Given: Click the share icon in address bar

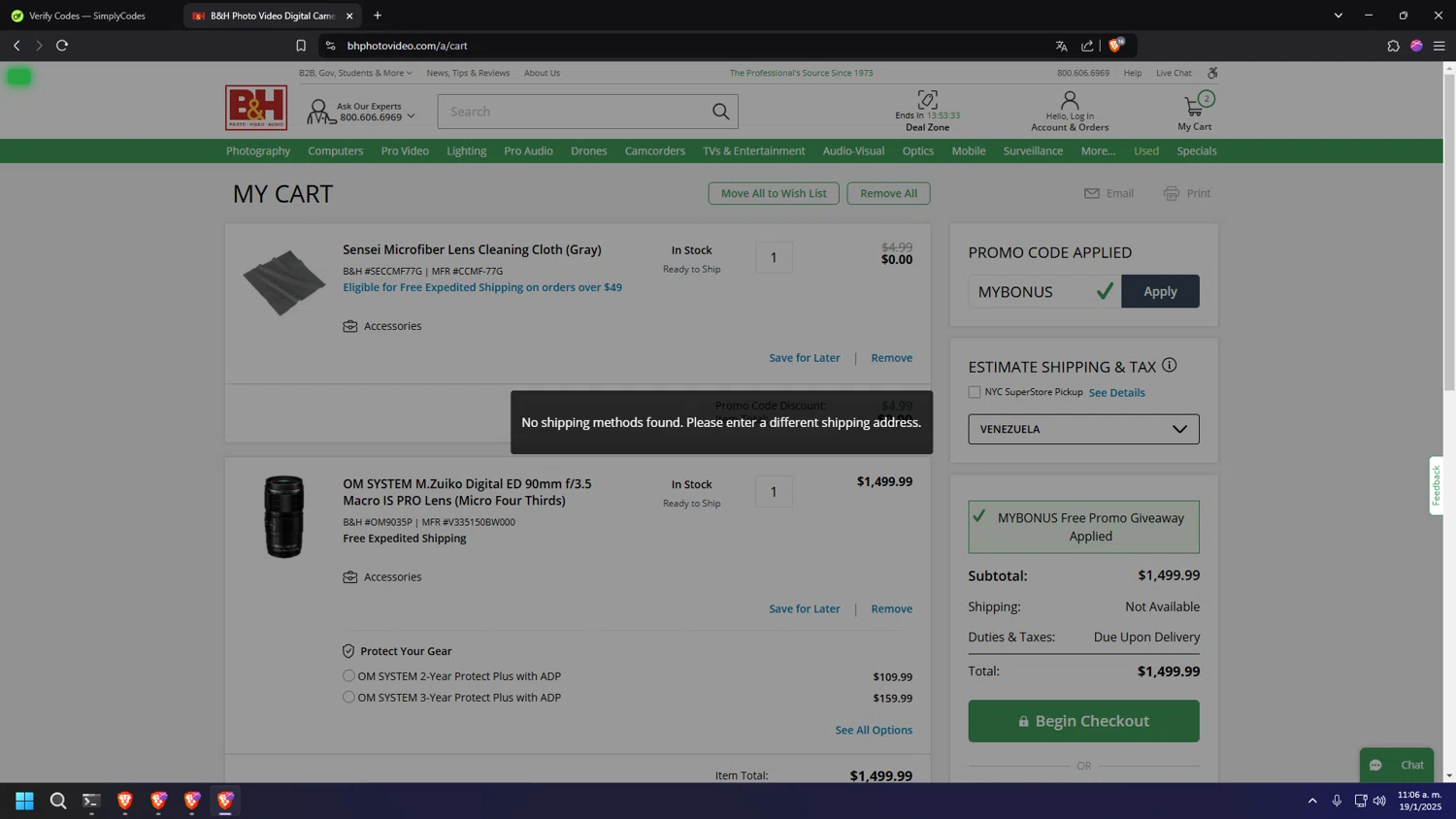Looking at the screenshot, I should (x=1087, y=46).
